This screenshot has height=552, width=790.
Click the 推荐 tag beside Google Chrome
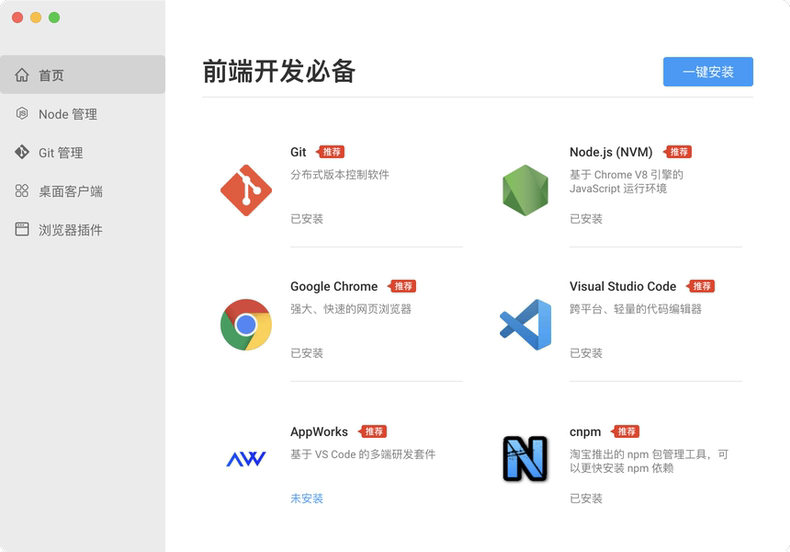402,286
